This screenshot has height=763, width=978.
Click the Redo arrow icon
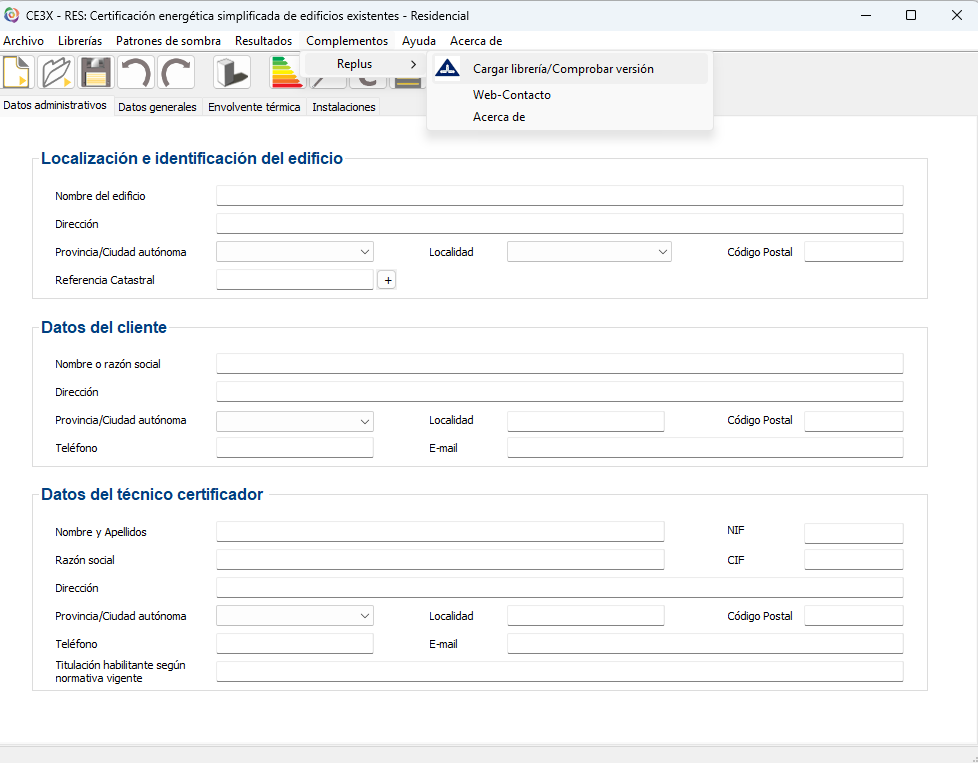[x=176, y=73]
